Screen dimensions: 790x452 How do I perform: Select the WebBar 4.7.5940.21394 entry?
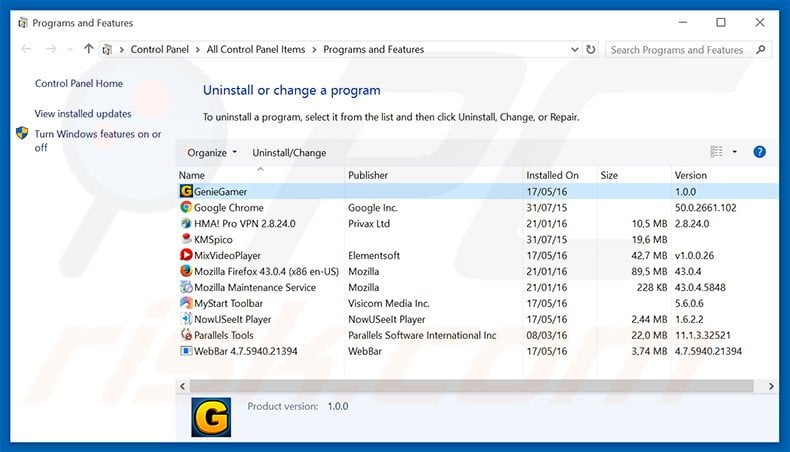point(245,351)
